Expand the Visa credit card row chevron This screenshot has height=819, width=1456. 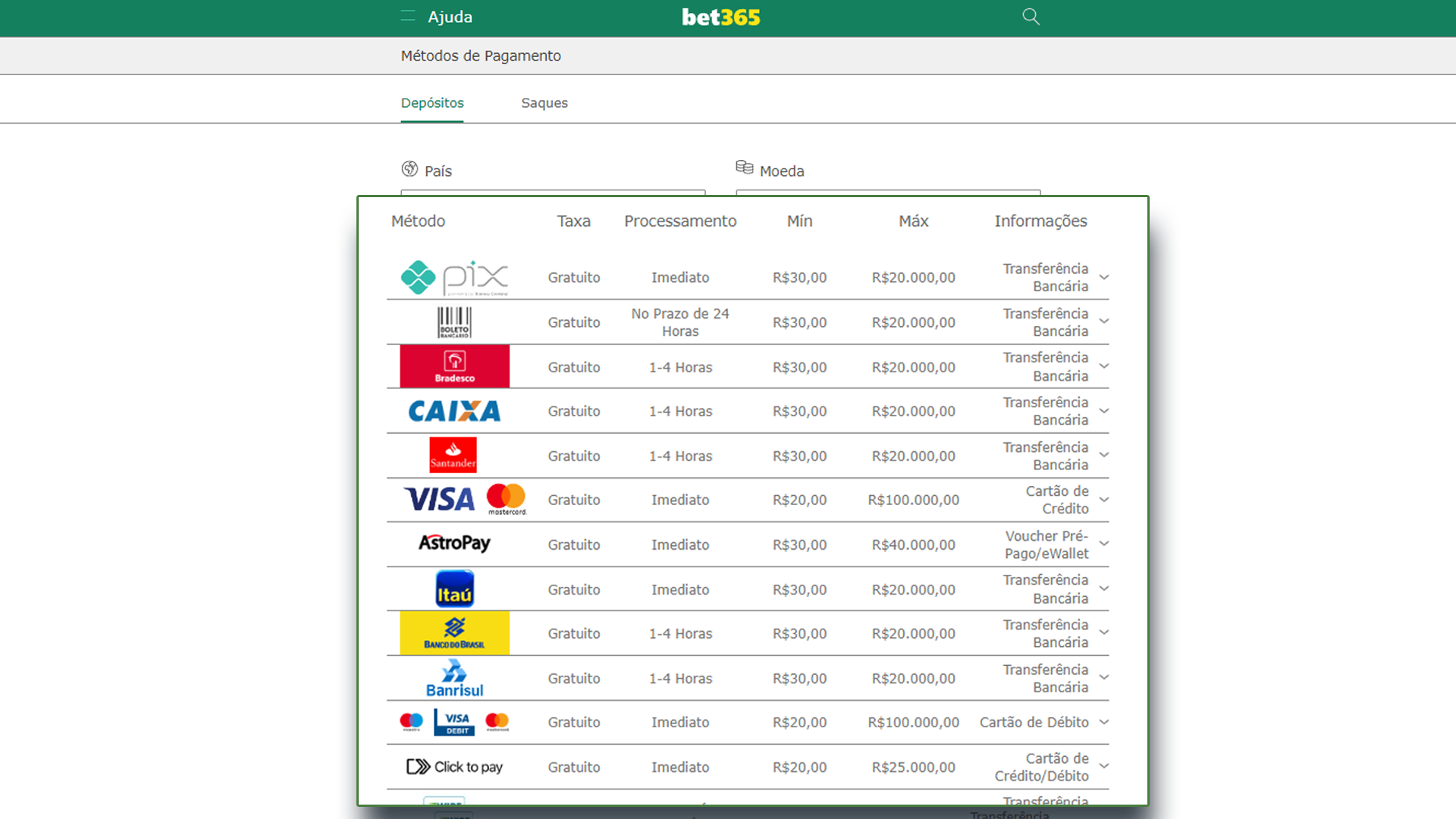pyautogui.click(x=1104, y=500)
